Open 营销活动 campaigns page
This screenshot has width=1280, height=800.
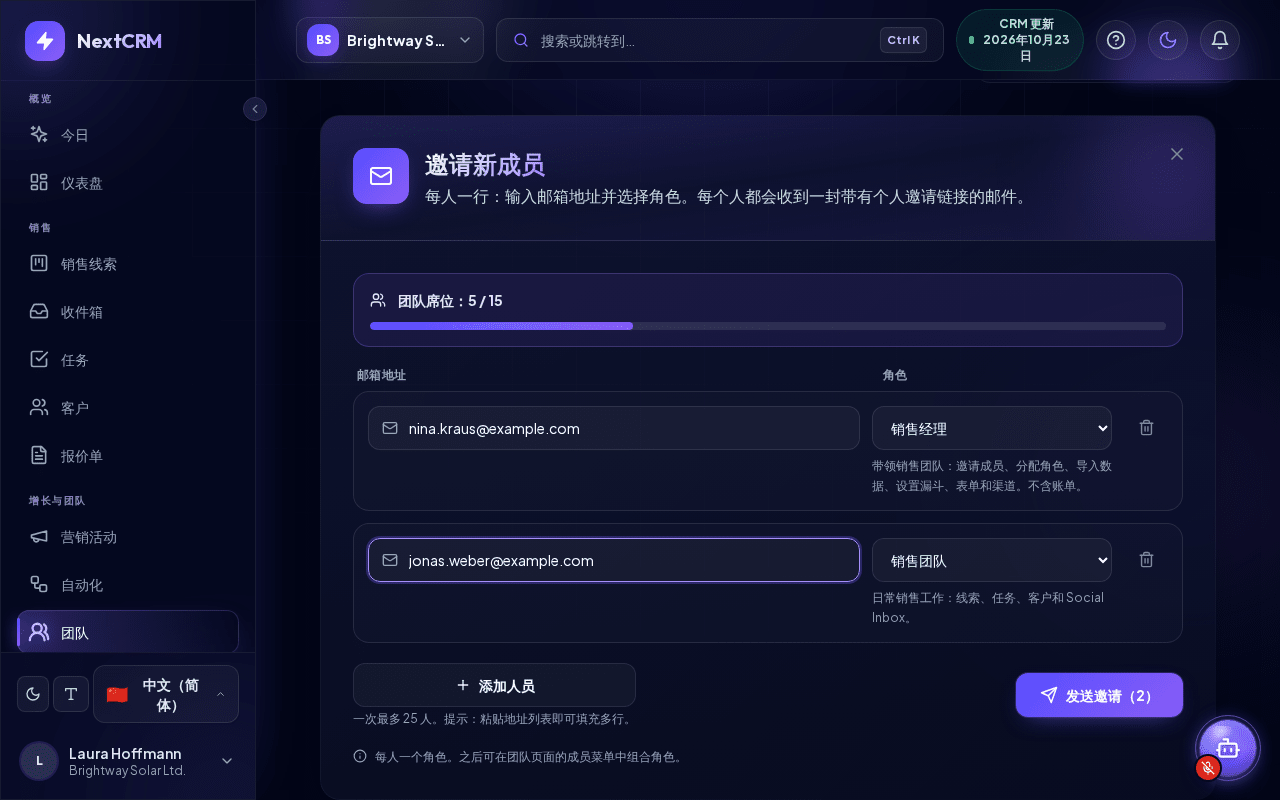(x=128, y=537)
